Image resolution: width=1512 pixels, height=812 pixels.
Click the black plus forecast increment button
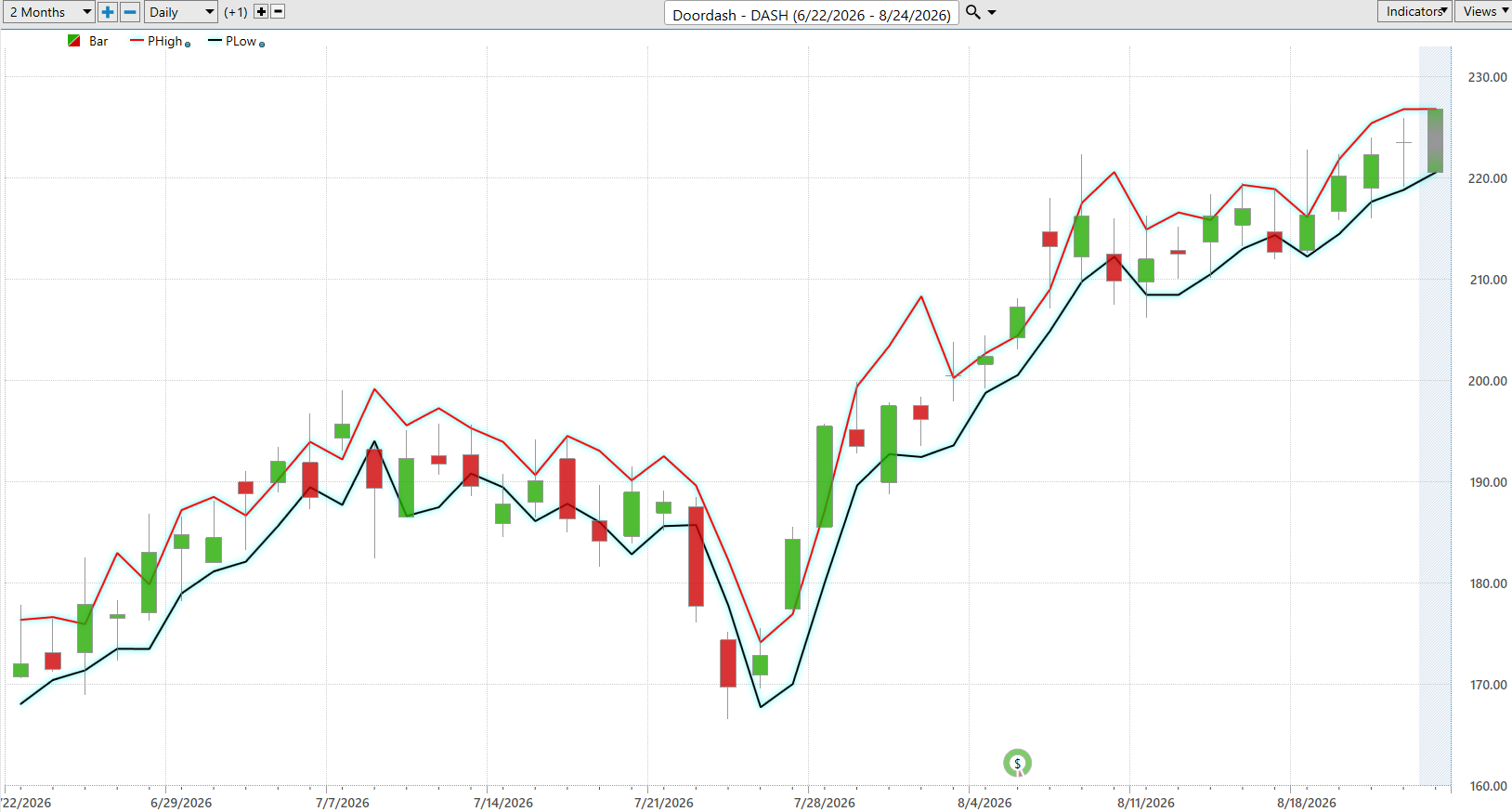pos(261,12)
